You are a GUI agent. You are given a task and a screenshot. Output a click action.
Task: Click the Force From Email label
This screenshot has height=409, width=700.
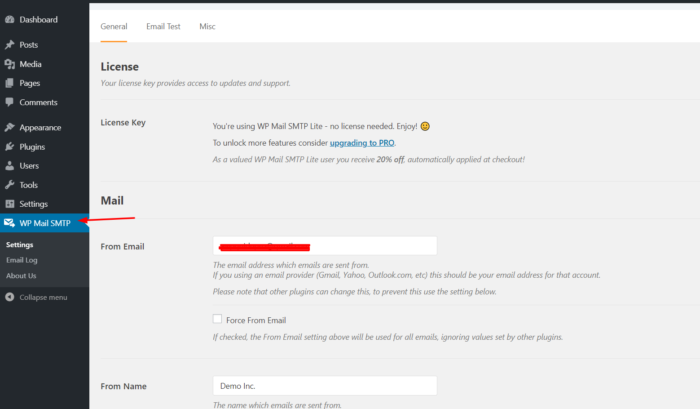[x=256, y=320]
